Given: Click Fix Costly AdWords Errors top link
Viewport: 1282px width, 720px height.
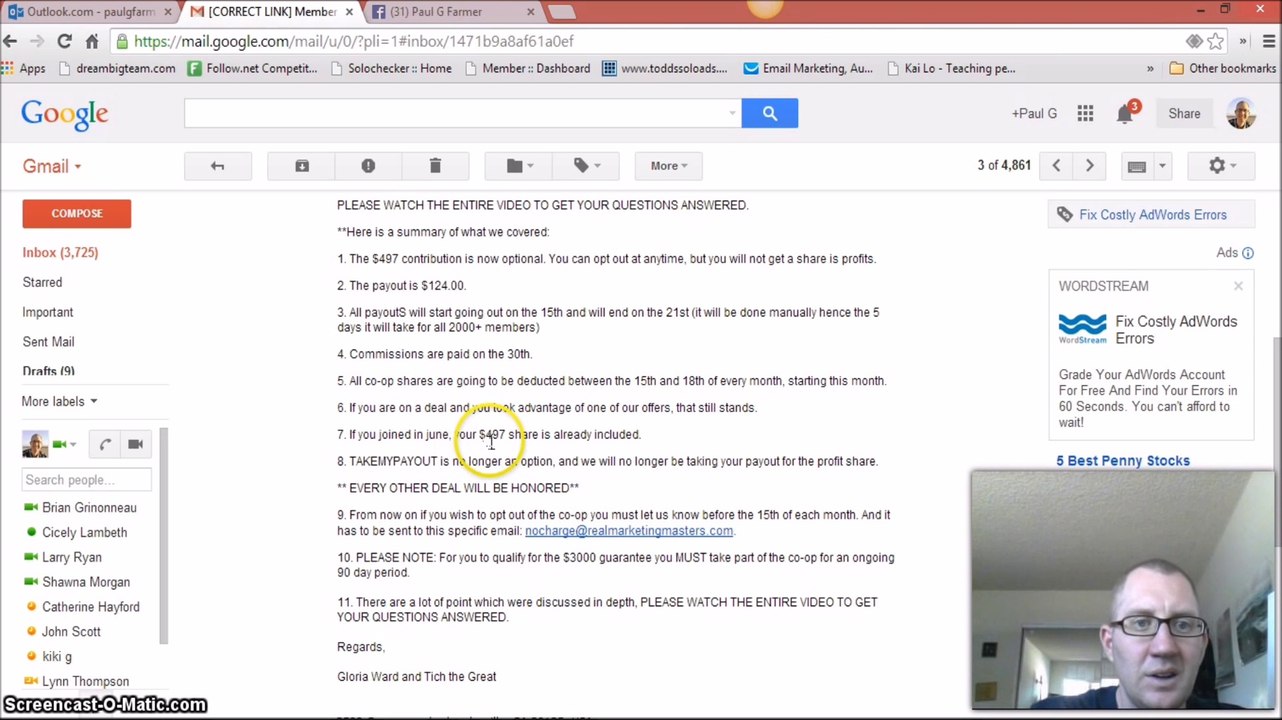Looking at the screenshot, I should [1153, 215].
